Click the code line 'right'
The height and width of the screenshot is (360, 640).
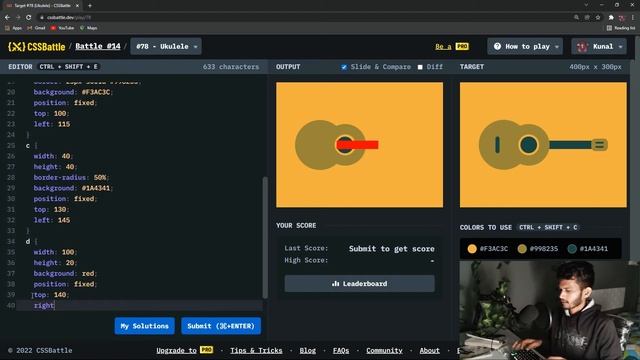44,305
